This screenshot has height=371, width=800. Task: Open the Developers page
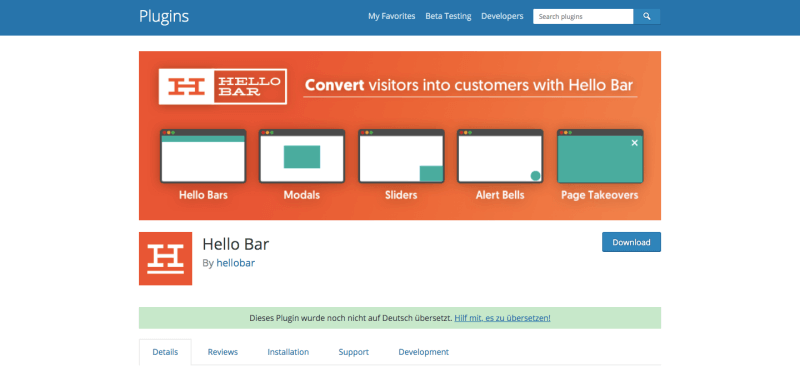pos(502,16)
